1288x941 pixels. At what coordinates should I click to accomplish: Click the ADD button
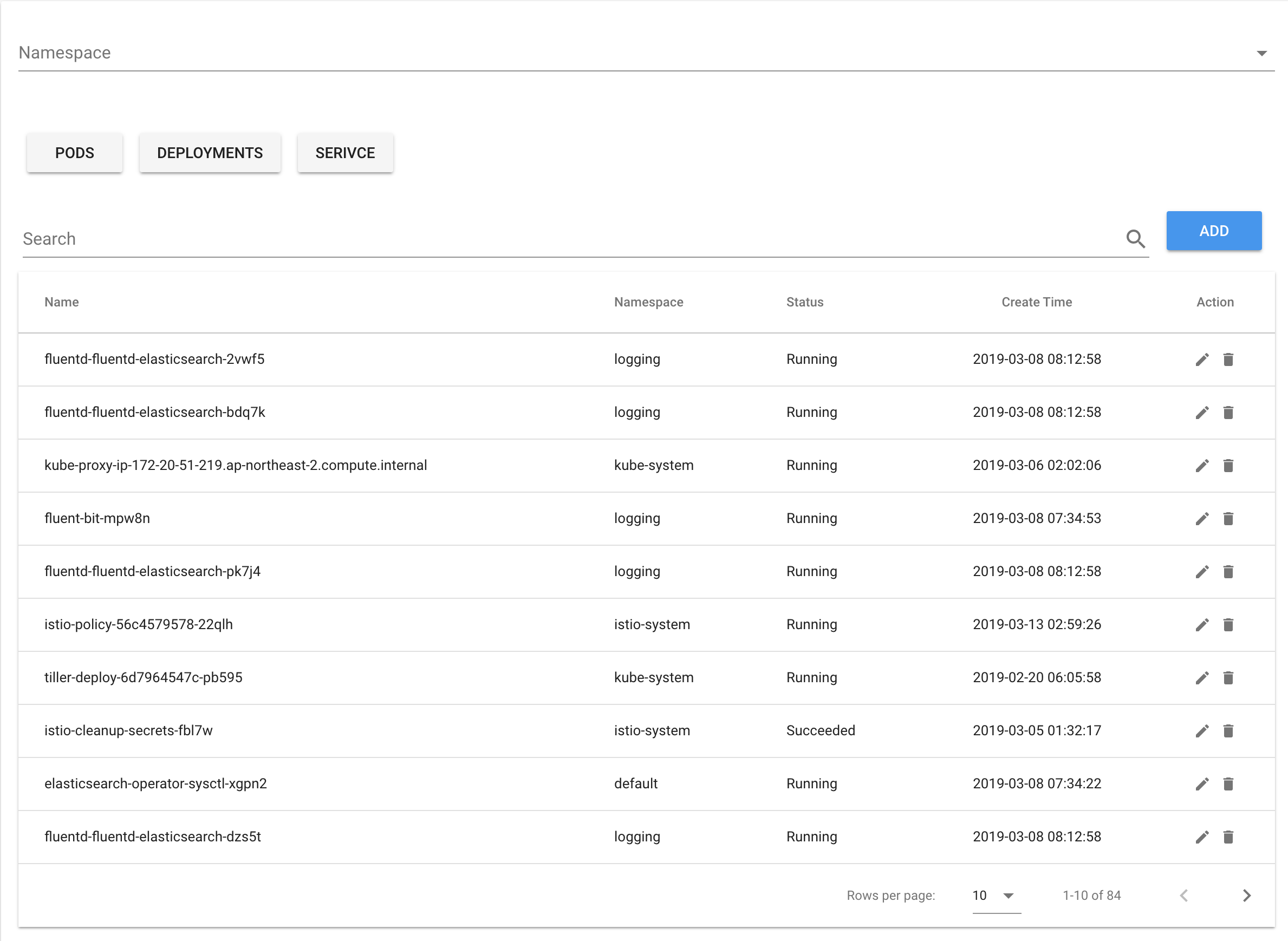pyautogui.click(x=1214, y=231)
